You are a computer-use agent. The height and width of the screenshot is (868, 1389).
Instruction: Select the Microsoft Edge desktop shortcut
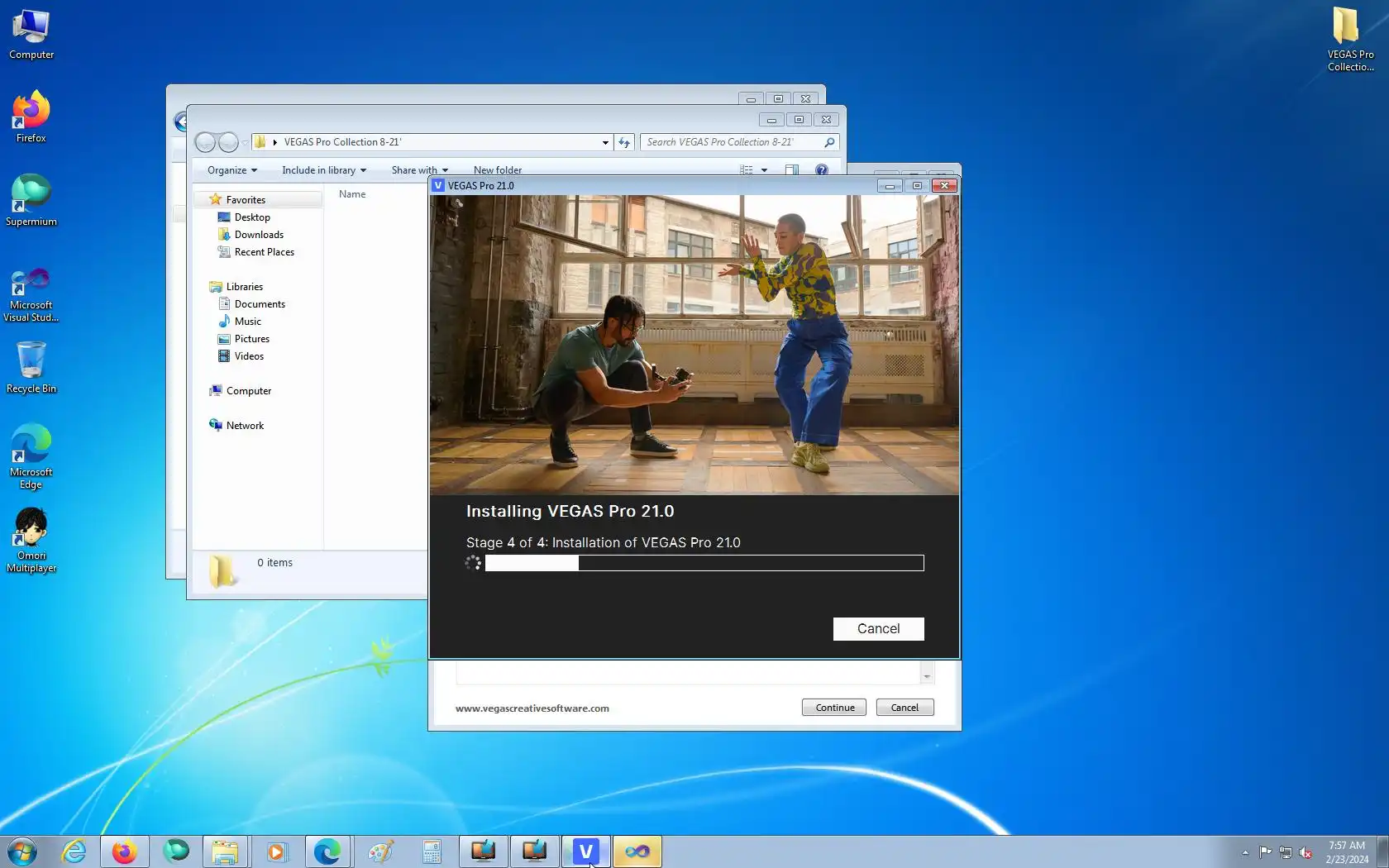[x=31, y=456]
